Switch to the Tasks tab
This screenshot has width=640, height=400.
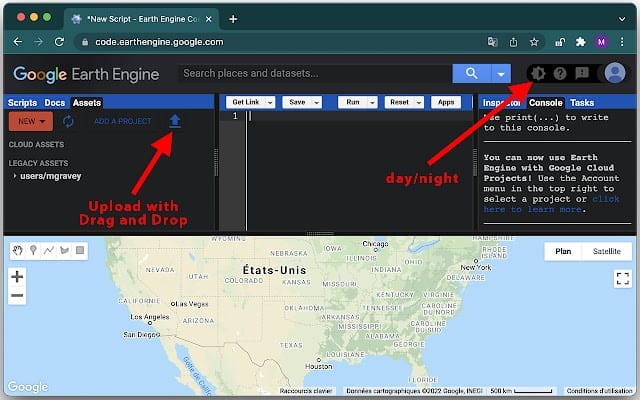582,103
